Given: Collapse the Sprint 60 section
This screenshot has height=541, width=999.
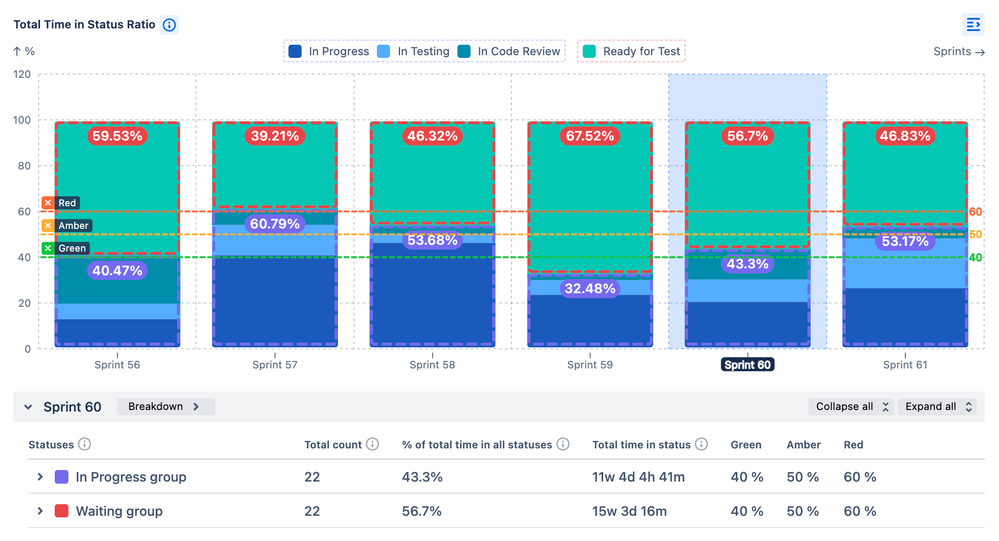Looking at the screenshot, I should [x=28, y=407].
